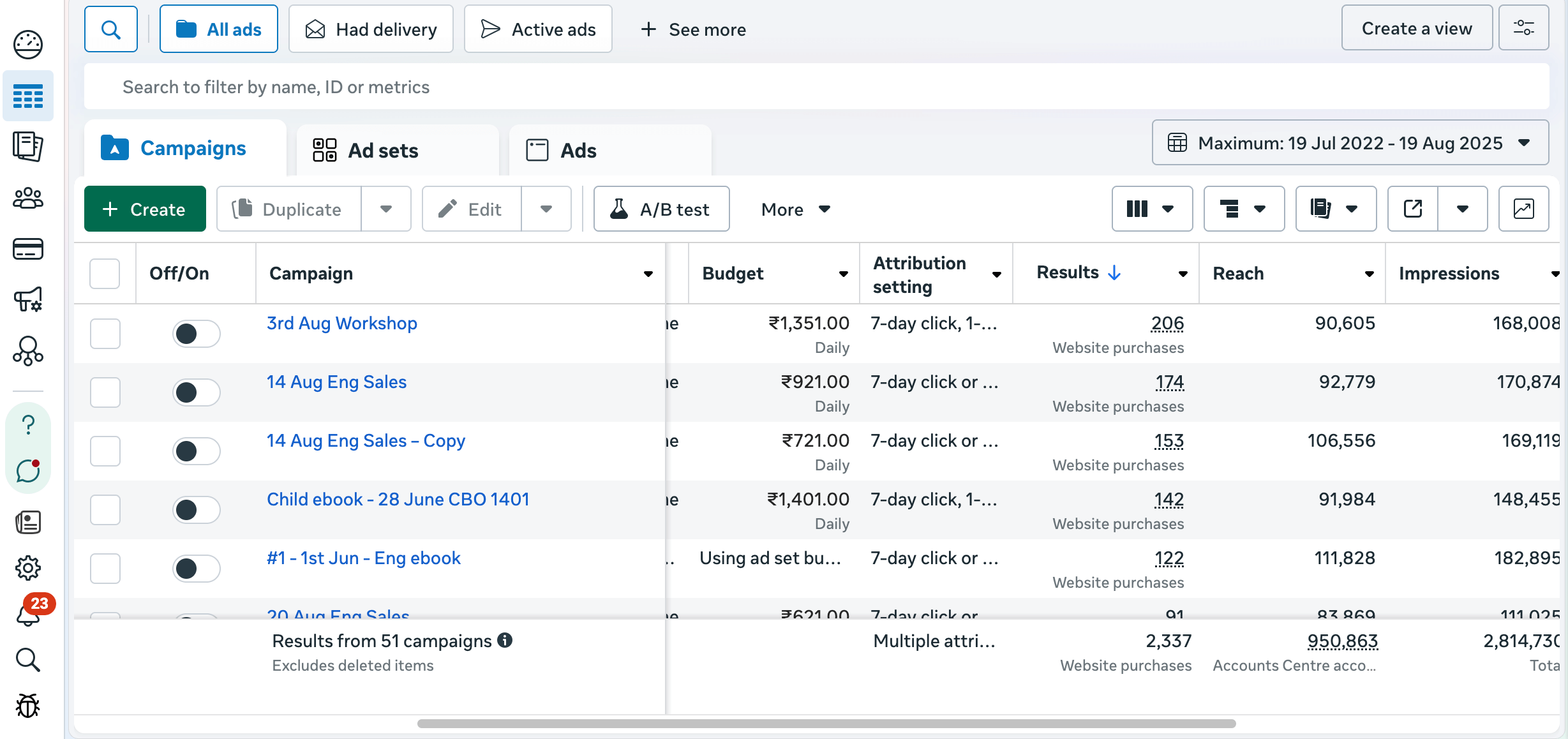Switch to the Ads tab
This screenshot has width=1568, height=739.
pyautogui.click(x=610, y=150)
